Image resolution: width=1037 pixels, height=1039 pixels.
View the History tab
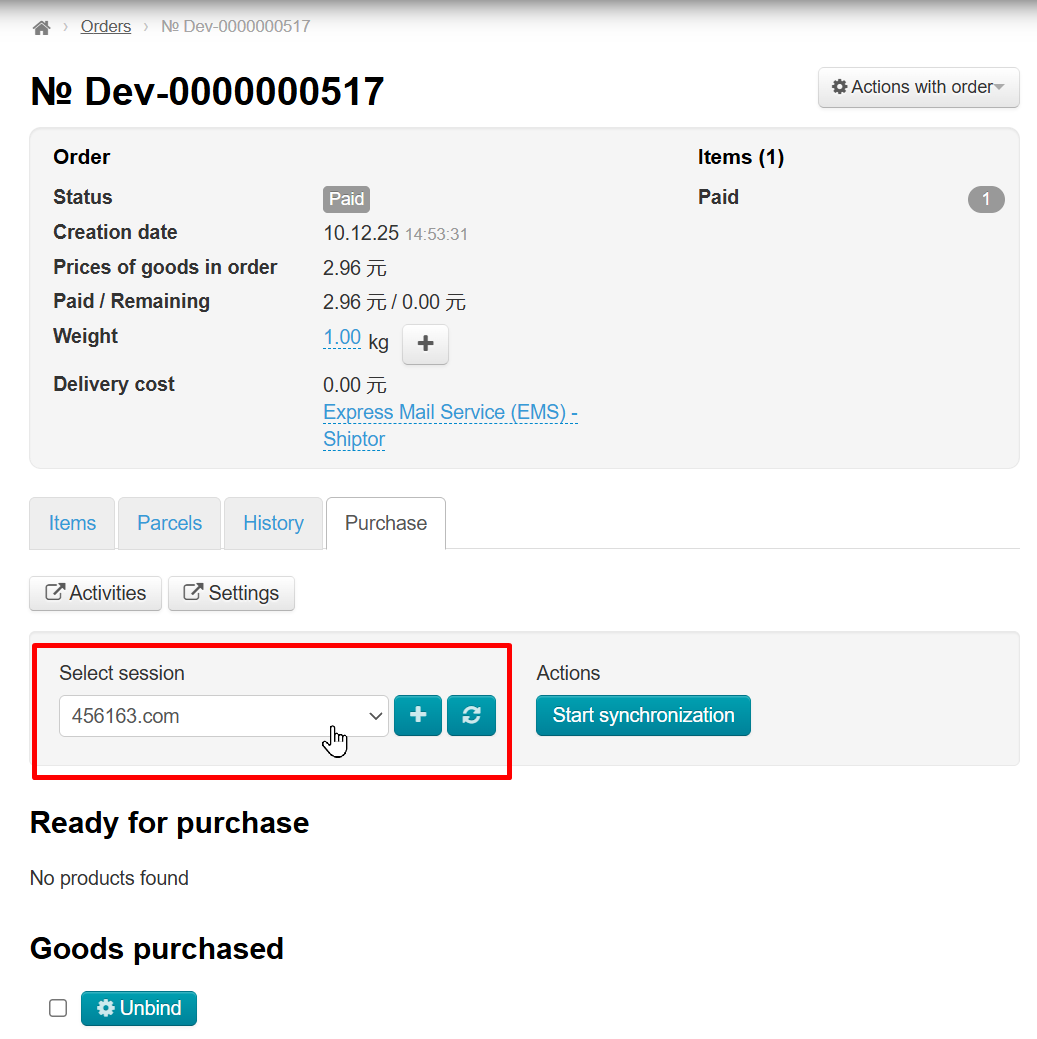(x=273, y=523)
